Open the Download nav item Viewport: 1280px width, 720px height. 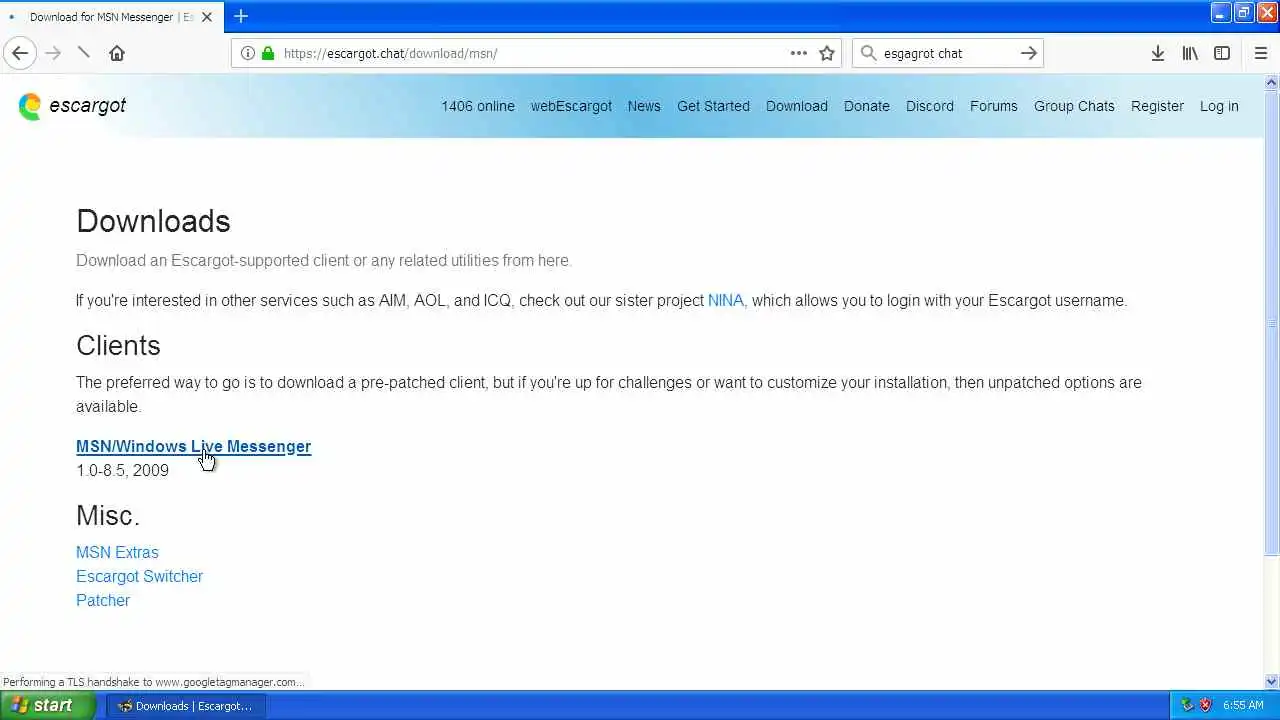(797, 106)
